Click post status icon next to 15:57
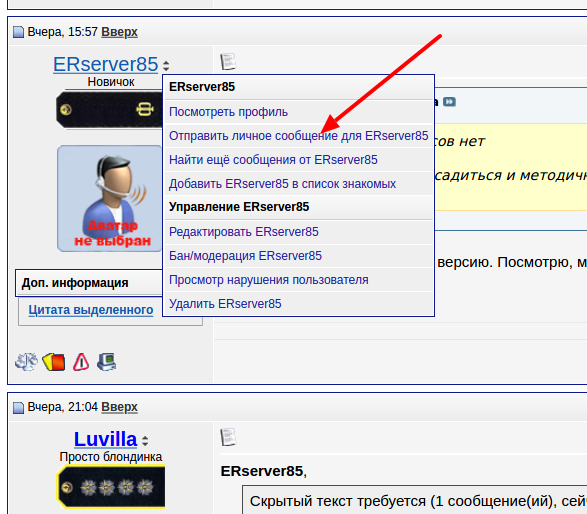Viewport: 587px width, 514px height. 18,32
